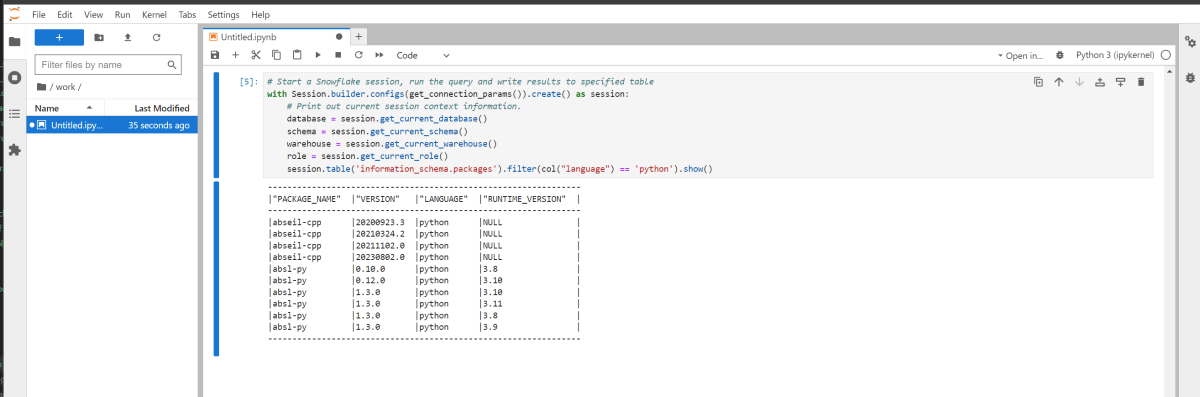Image resolution: width=1200 pixels, height=397 pixels.
Task: Duplicate the cell from the cell toolbar
Action: 1038,82
